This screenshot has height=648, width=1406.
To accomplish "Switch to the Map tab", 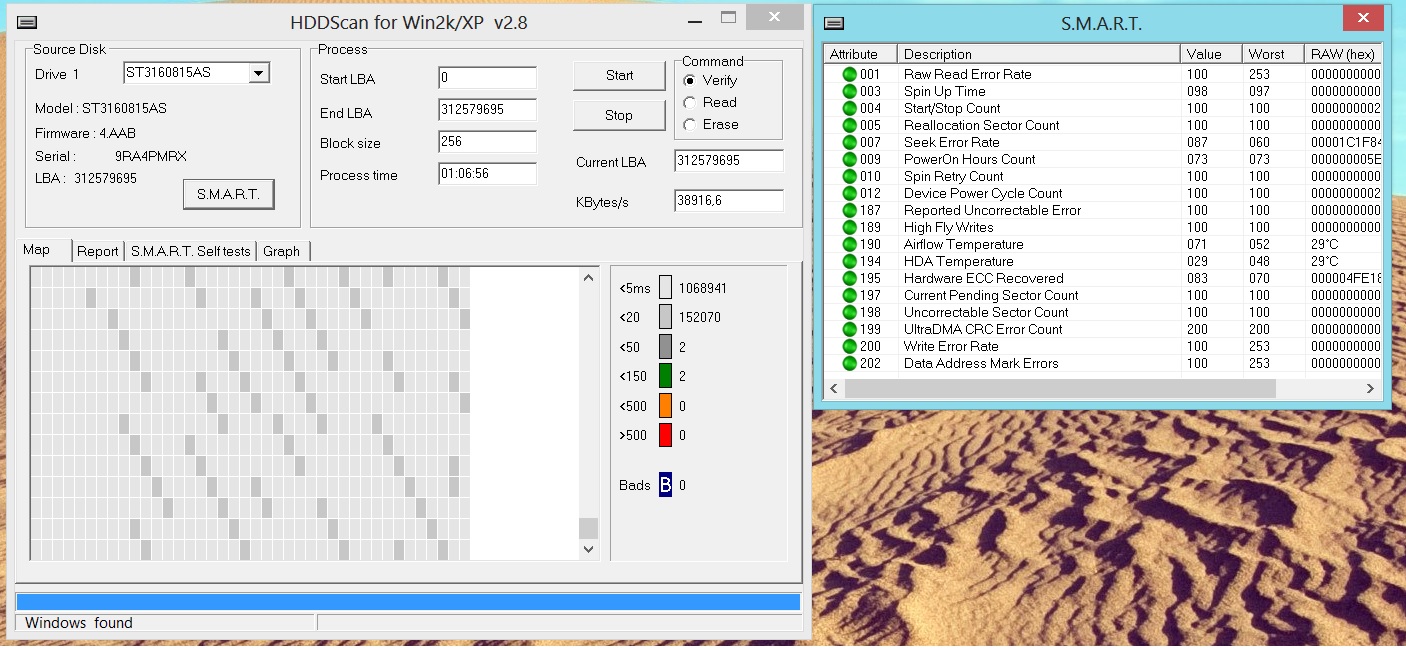I will pyautogui.click(x=36, y=249).
